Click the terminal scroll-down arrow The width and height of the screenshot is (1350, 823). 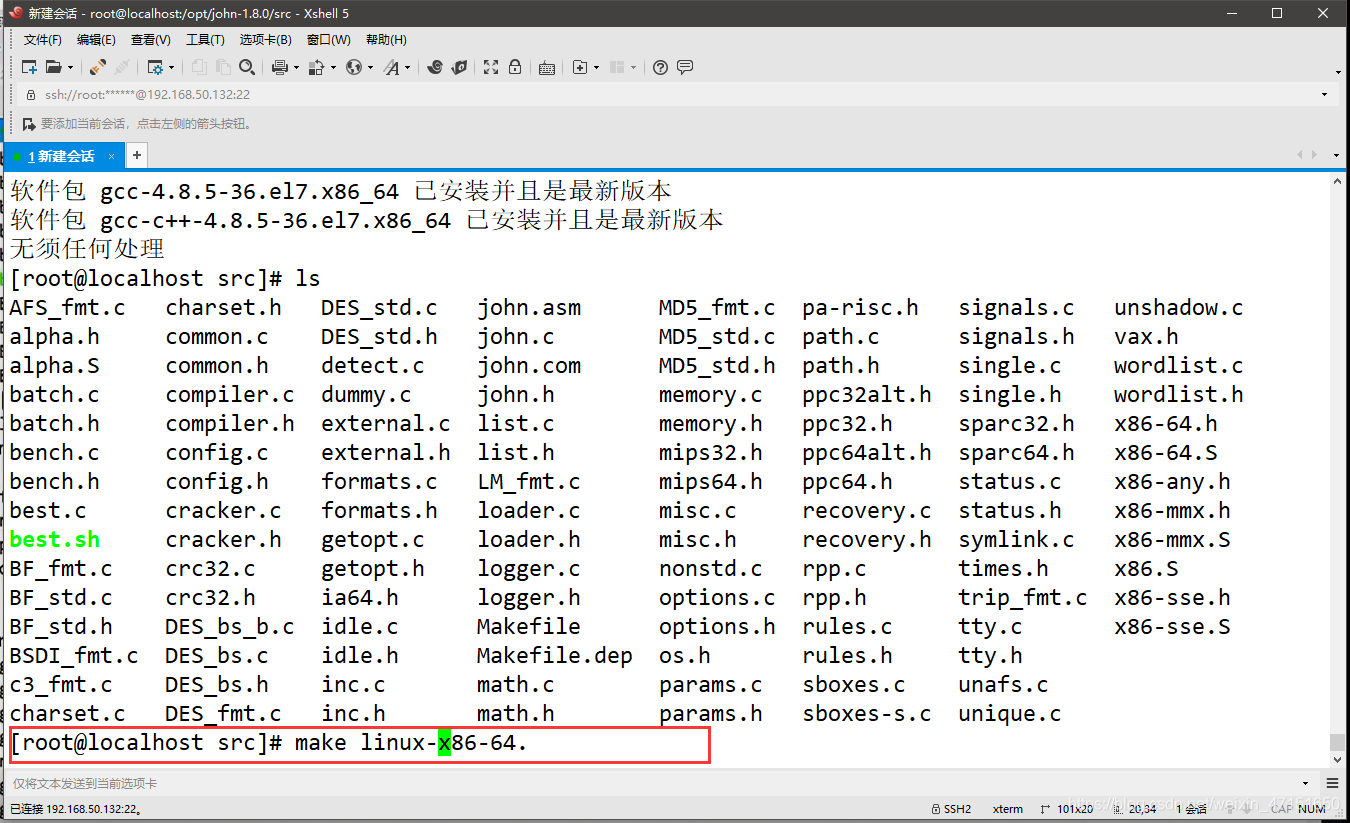tap(1337, 760)
